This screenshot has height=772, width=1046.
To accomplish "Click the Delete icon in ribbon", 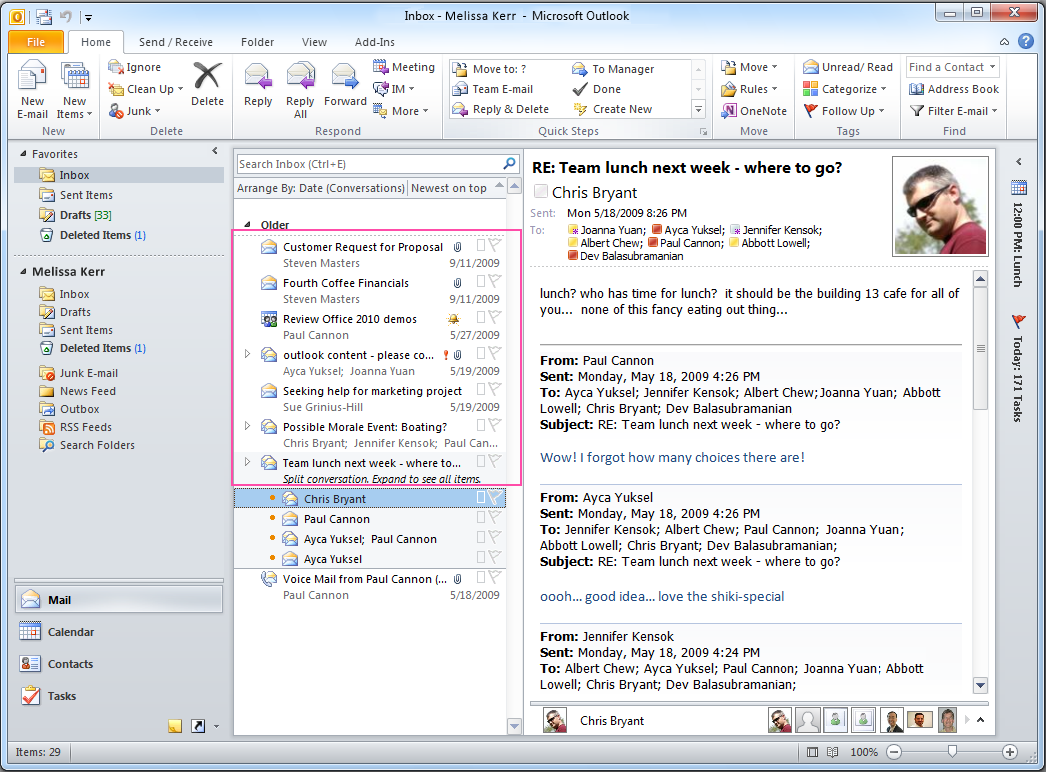I will (x=207, y=78).
